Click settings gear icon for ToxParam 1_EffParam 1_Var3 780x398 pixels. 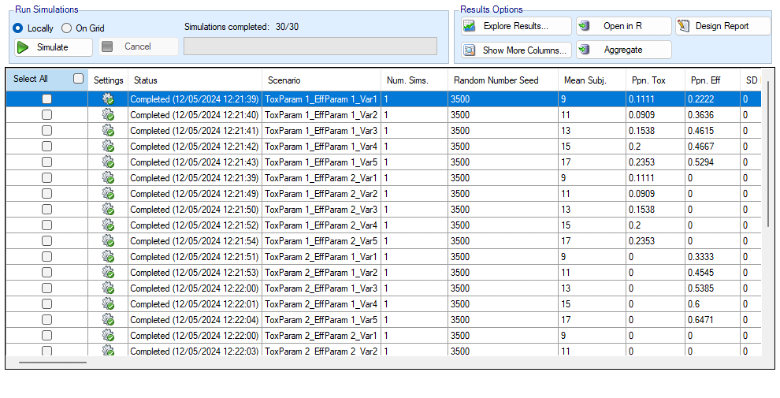pos(108,131)
